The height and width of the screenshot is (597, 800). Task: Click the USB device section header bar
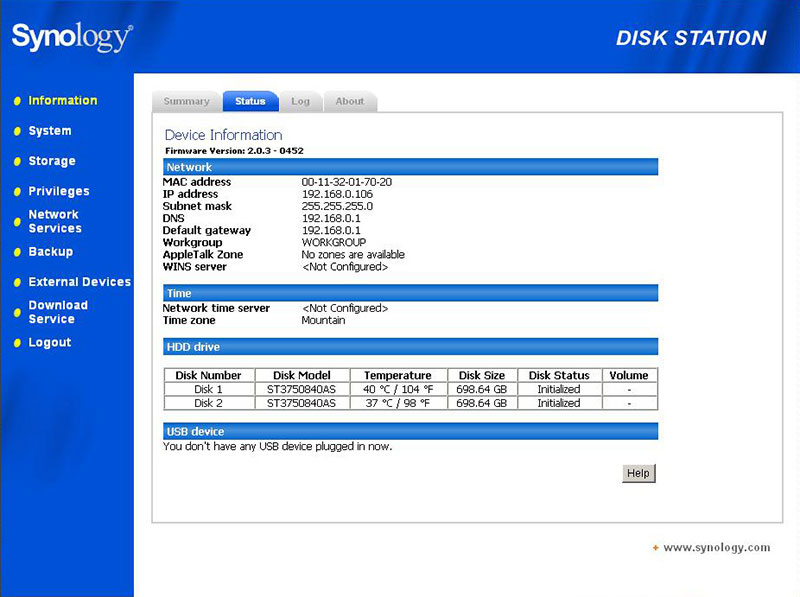[x=411, y=431]
